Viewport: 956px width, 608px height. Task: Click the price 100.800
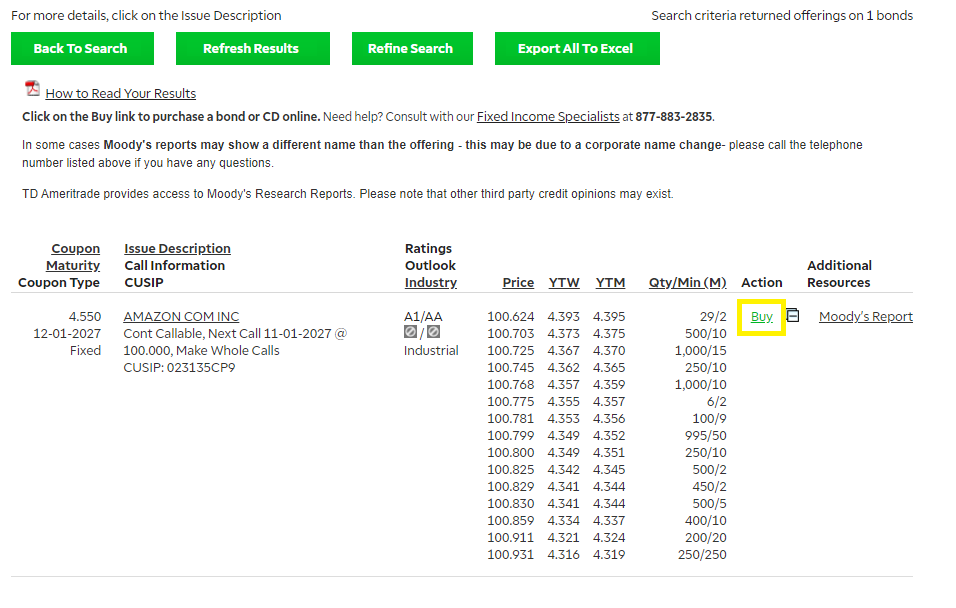click(x=510, y=454)
